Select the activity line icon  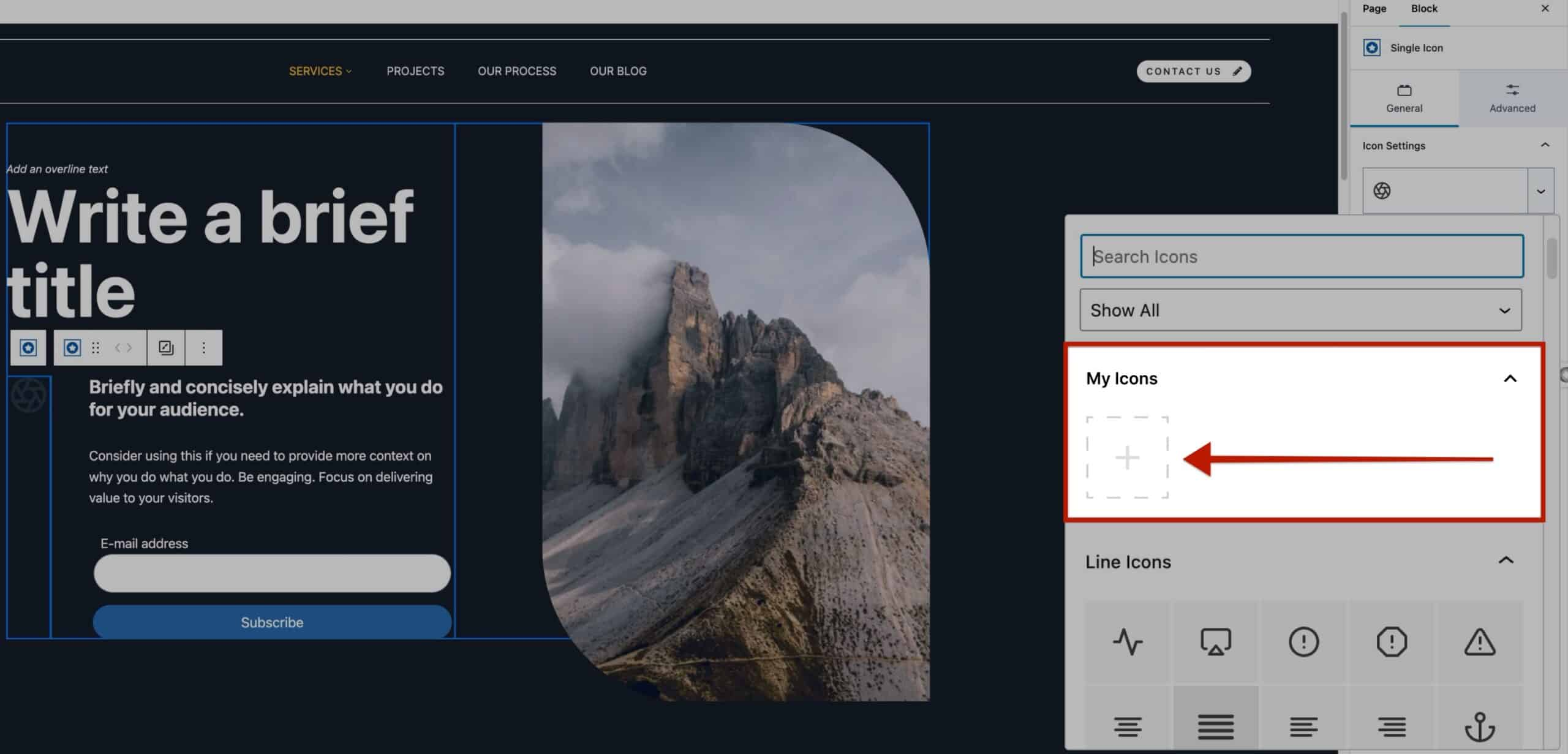point(1127,643)
